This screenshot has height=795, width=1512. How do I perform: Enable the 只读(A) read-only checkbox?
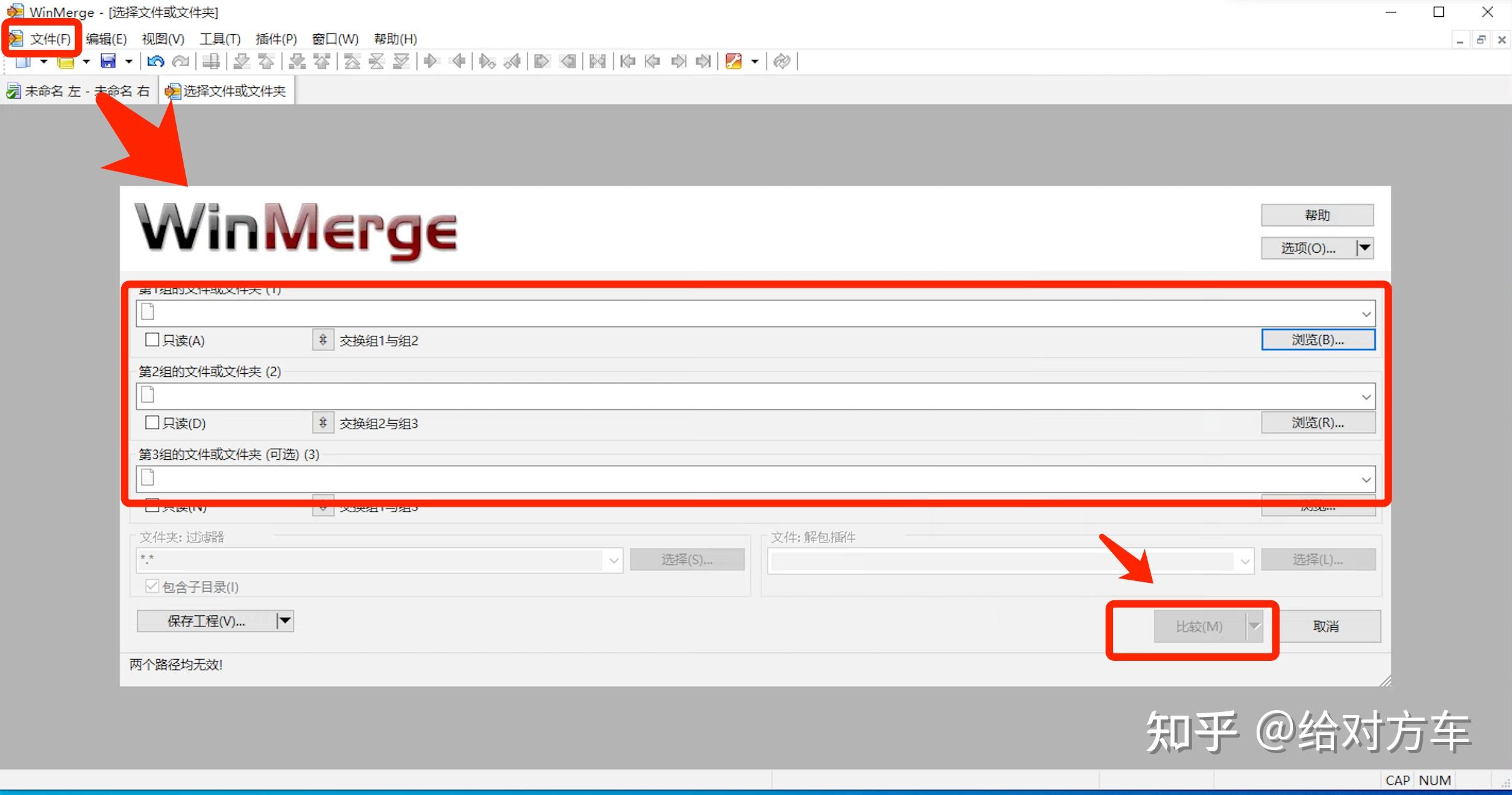[152, 339]
